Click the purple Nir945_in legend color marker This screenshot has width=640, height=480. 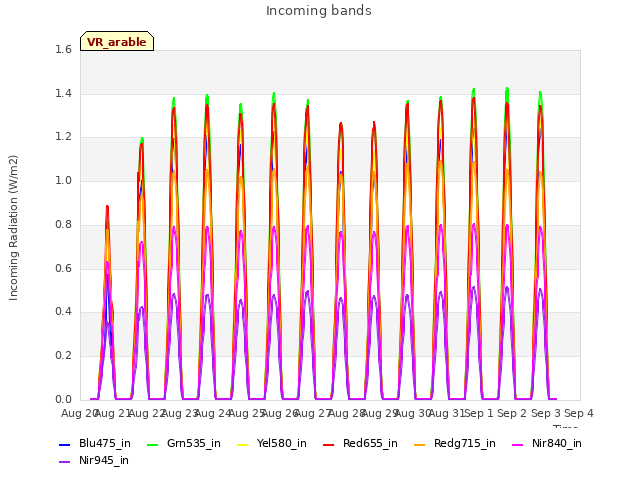tap(65, 462)
